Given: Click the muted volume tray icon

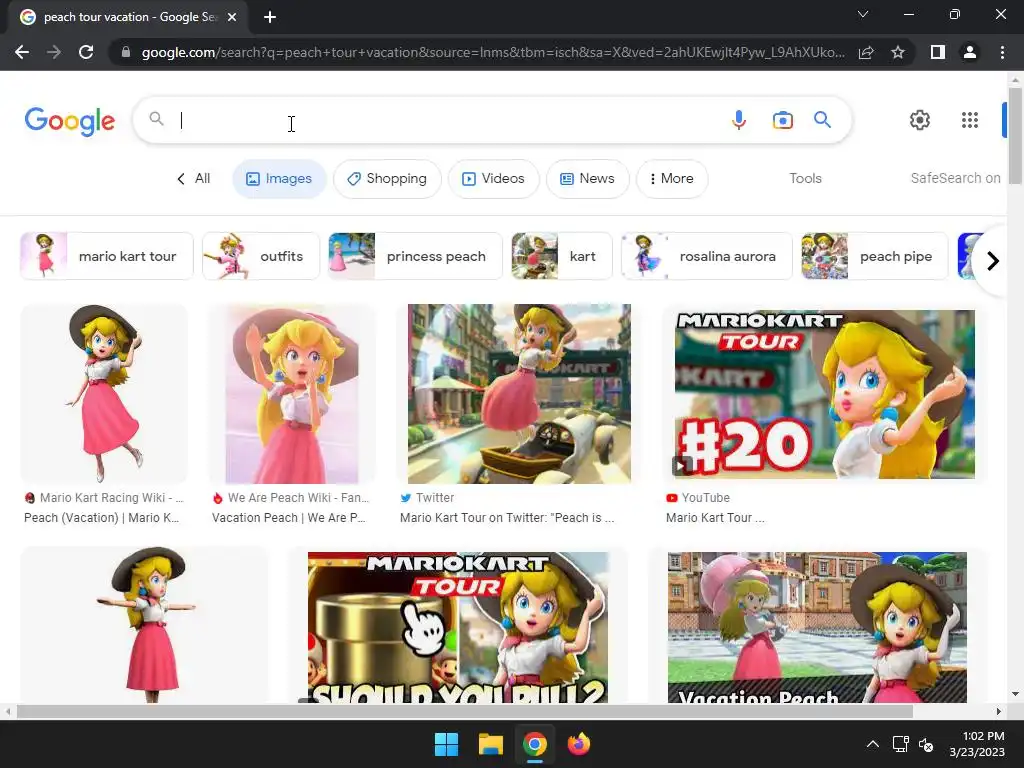Looking at the screenshot, I should tap(926, 744).
